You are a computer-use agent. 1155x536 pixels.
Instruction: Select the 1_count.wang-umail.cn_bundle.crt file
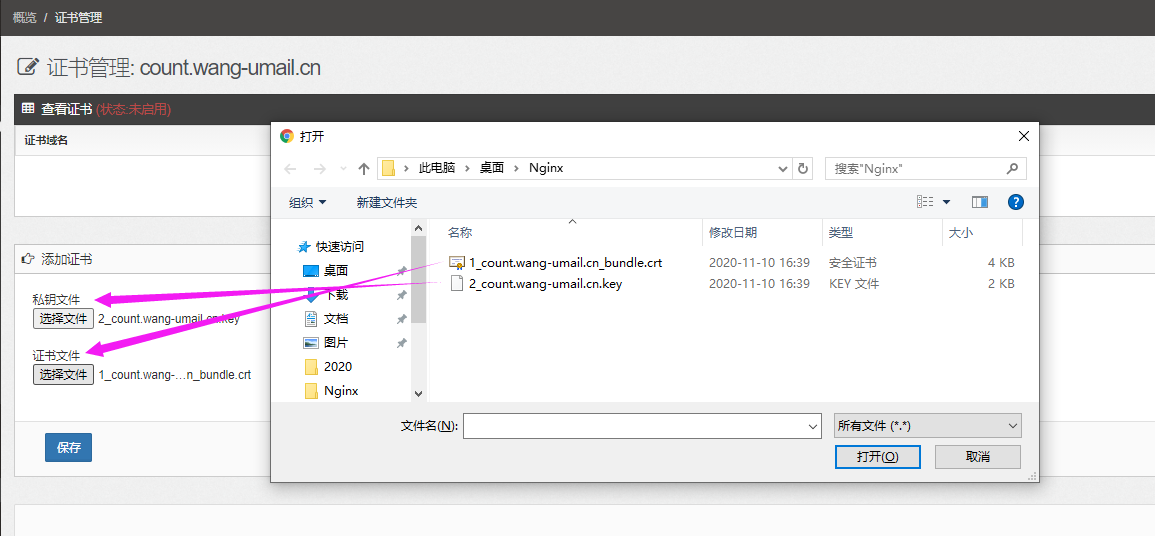coord(565,263)
